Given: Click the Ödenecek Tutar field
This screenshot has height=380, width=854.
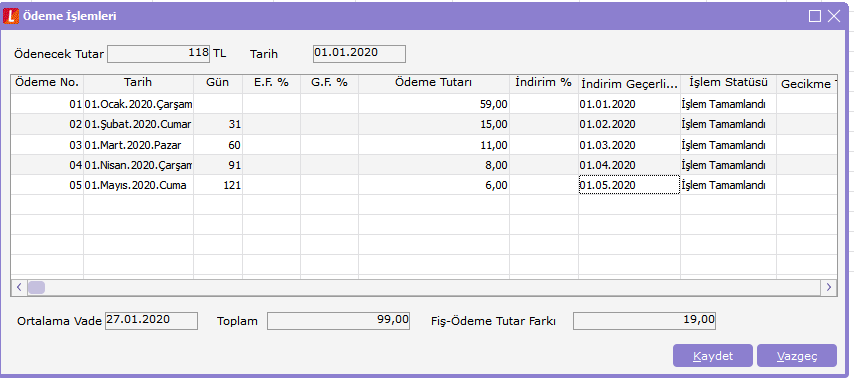Looking at the screenshot, I should [159, 53].
